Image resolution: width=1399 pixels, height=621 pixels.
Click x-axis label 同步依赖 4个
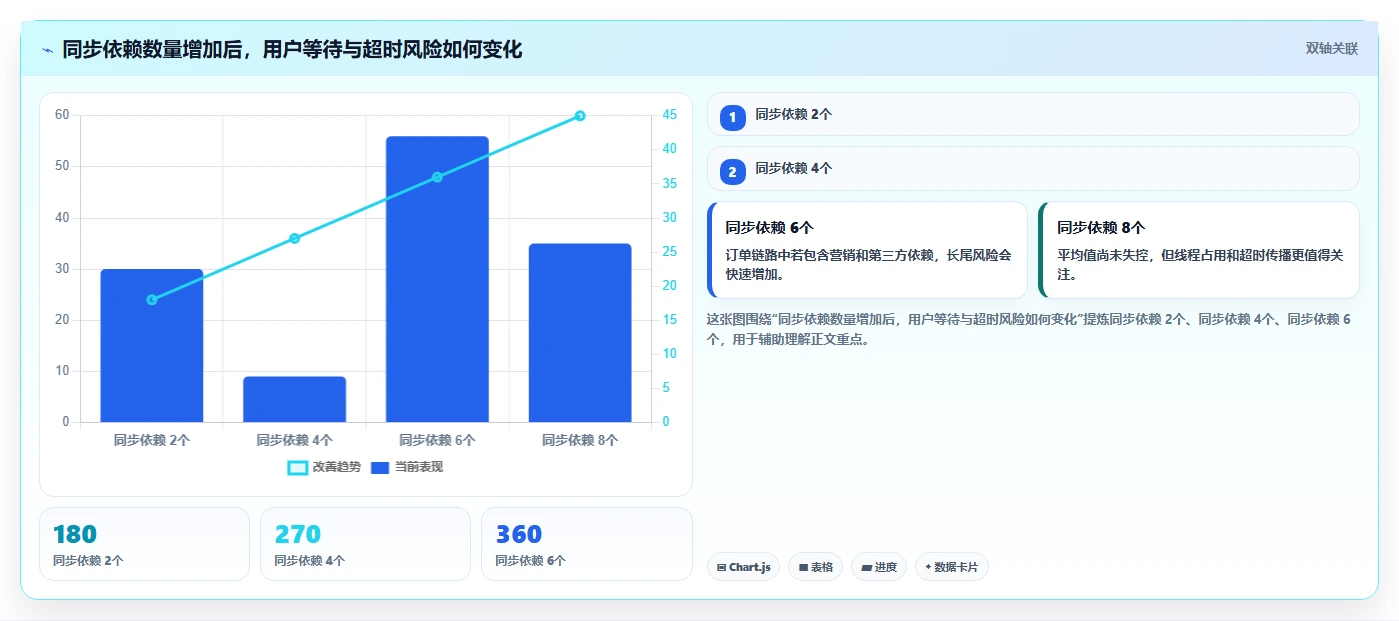click(294, 440)
